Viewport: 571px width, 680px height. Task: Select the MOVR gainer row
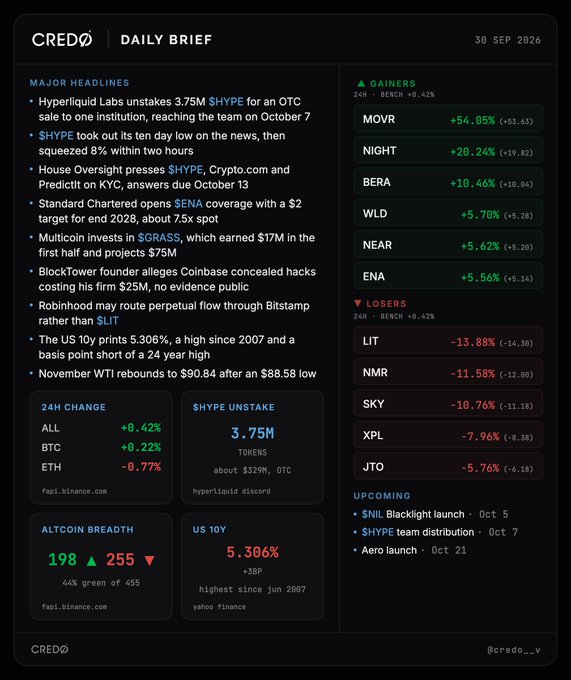click(x=448, y=119)
